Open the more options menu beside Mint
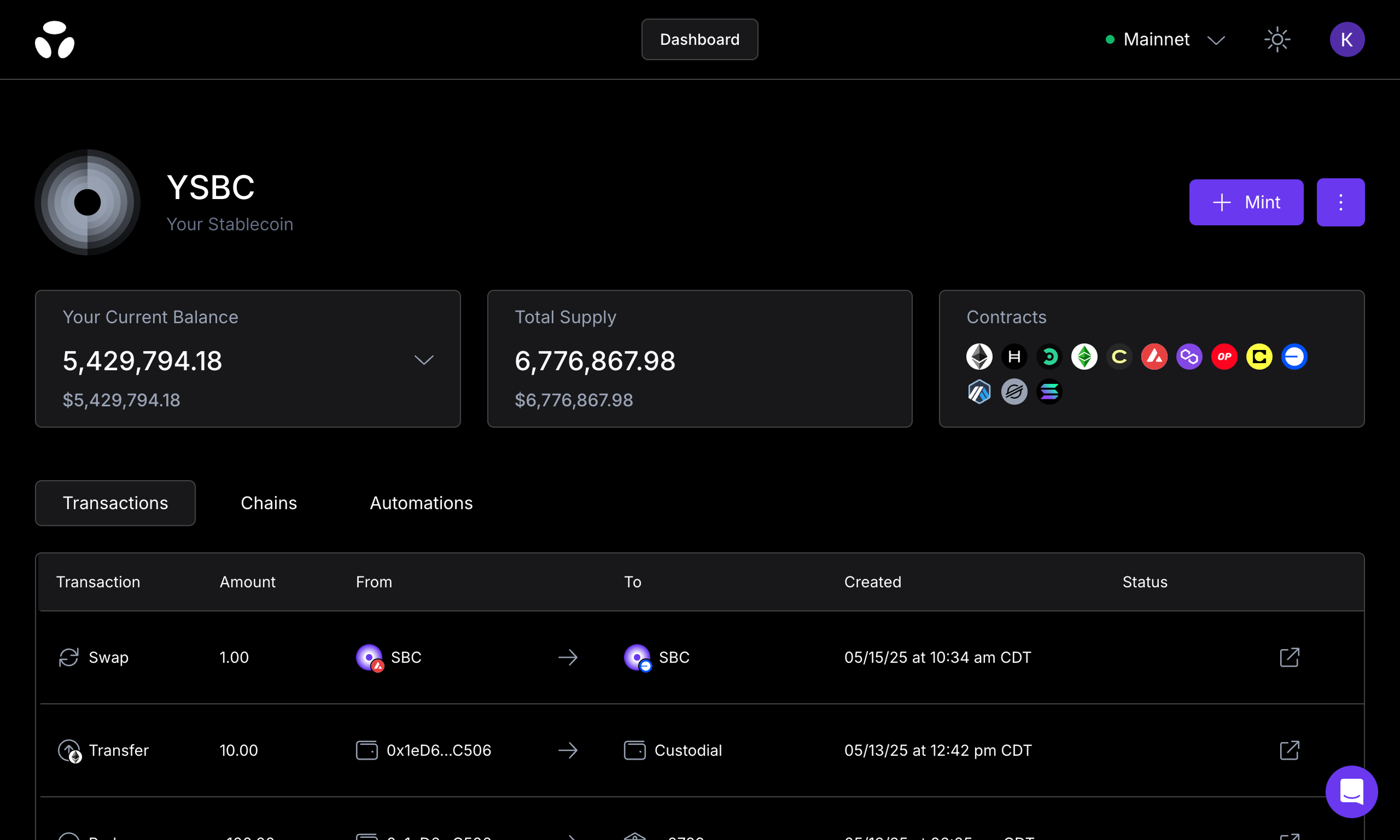The height and width of the screenshot is (840, 1400). tap(1340, 202)
